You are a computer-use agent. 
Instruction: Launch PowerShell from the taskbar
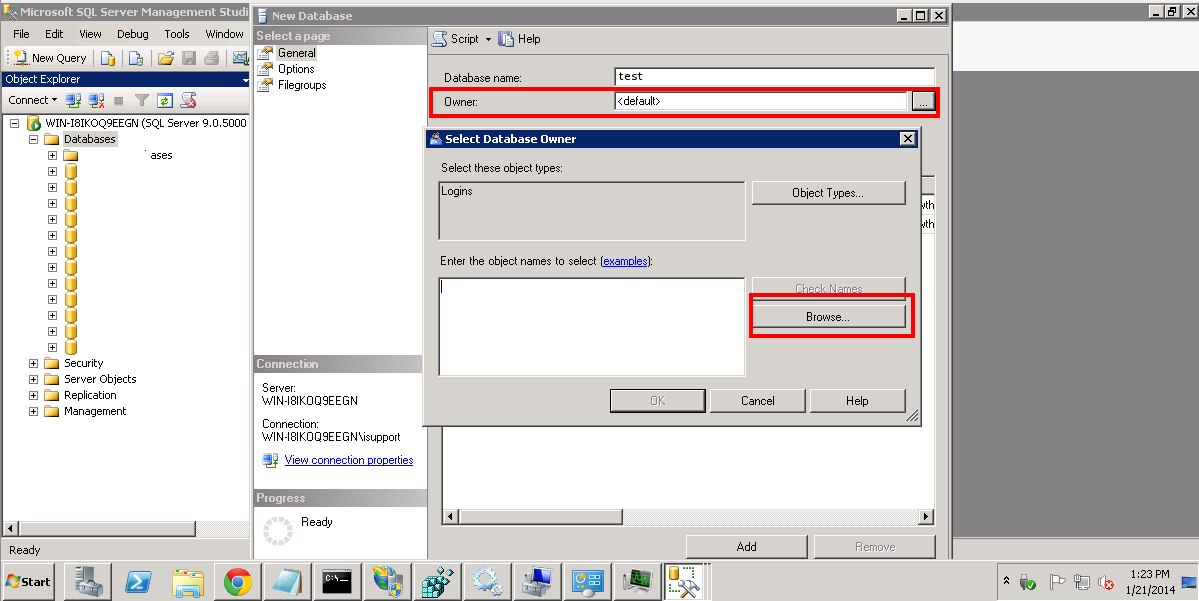[x=138, y=583]
